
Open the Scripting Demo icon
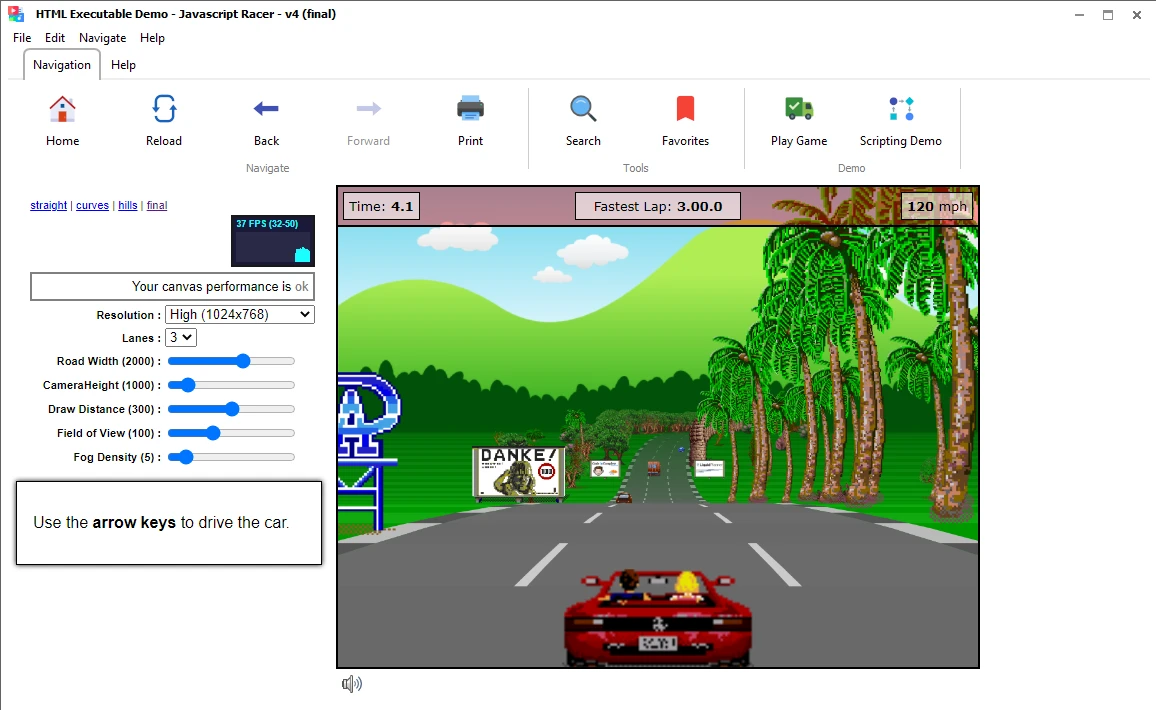[900, 110]
